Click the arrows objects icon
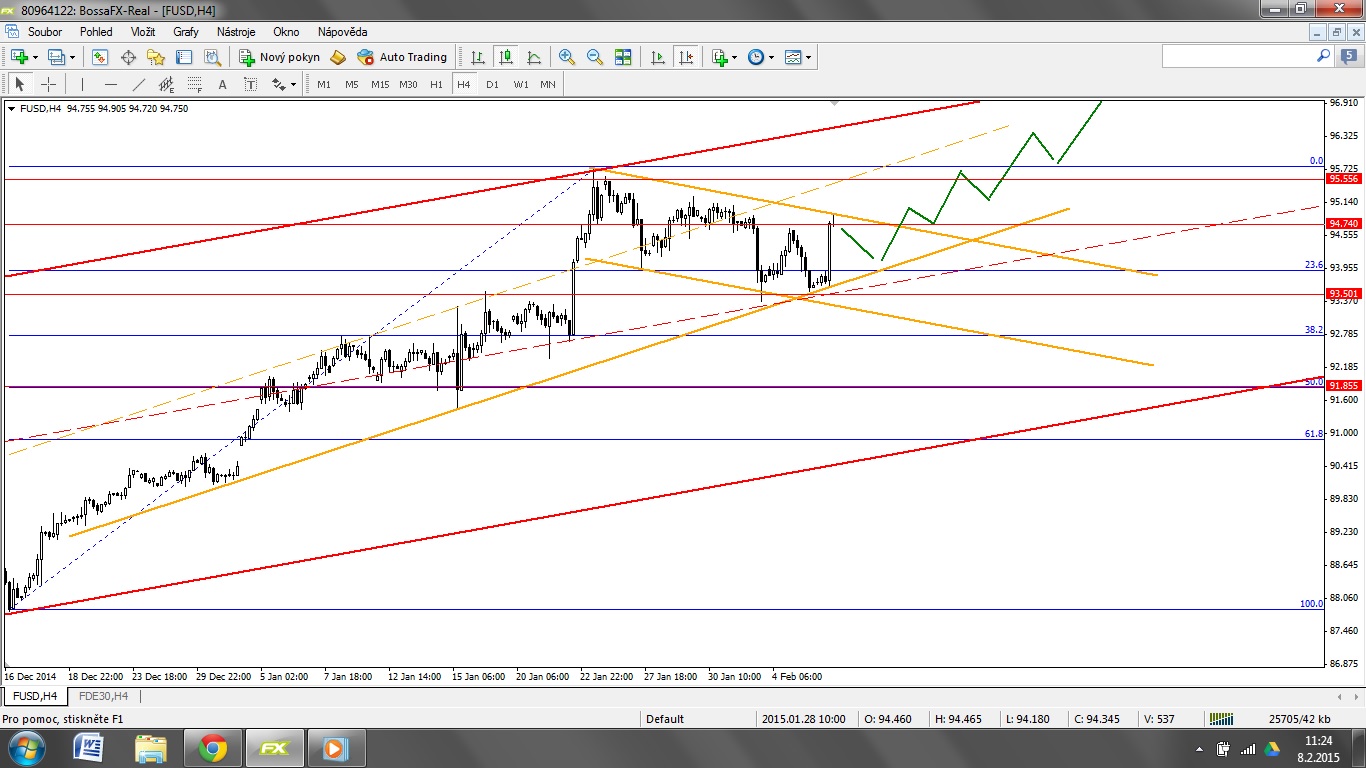 point(277,84)
